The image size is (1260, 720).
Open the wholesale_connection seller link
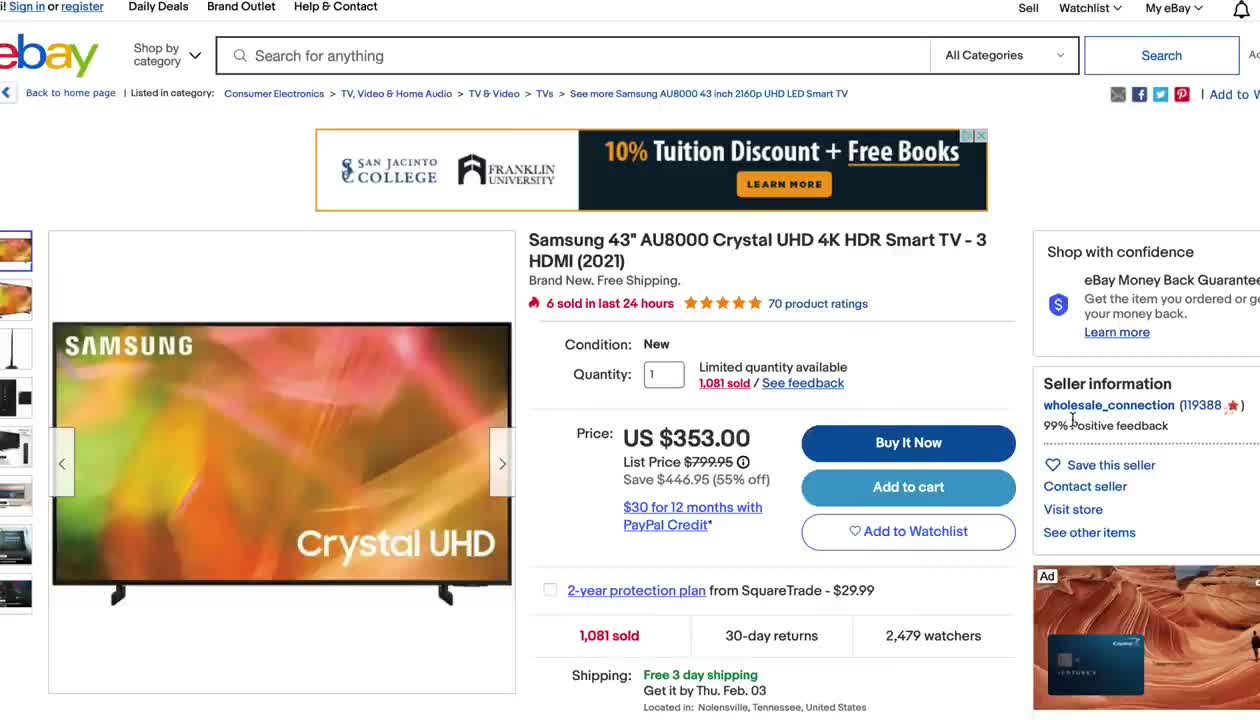click(x=1108, y=405)
